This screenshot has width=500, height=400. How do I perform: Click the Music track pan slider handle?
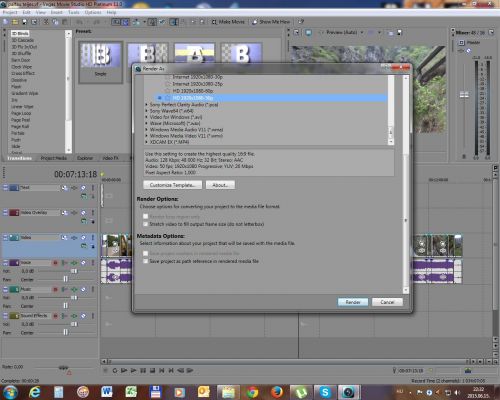coord(66,306)
